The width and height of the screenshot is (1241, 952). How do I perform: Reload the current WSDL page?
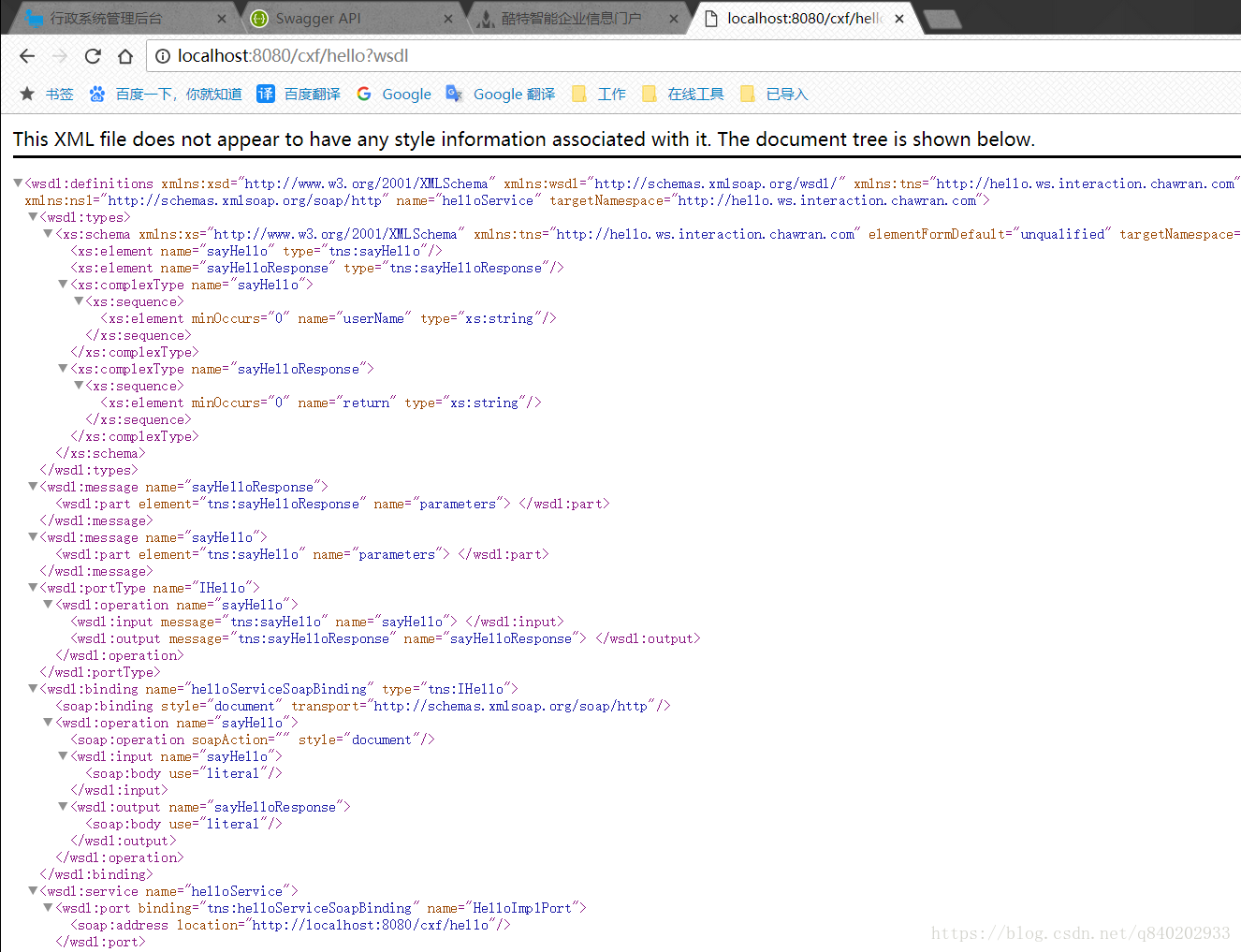[x=92, y=56]
